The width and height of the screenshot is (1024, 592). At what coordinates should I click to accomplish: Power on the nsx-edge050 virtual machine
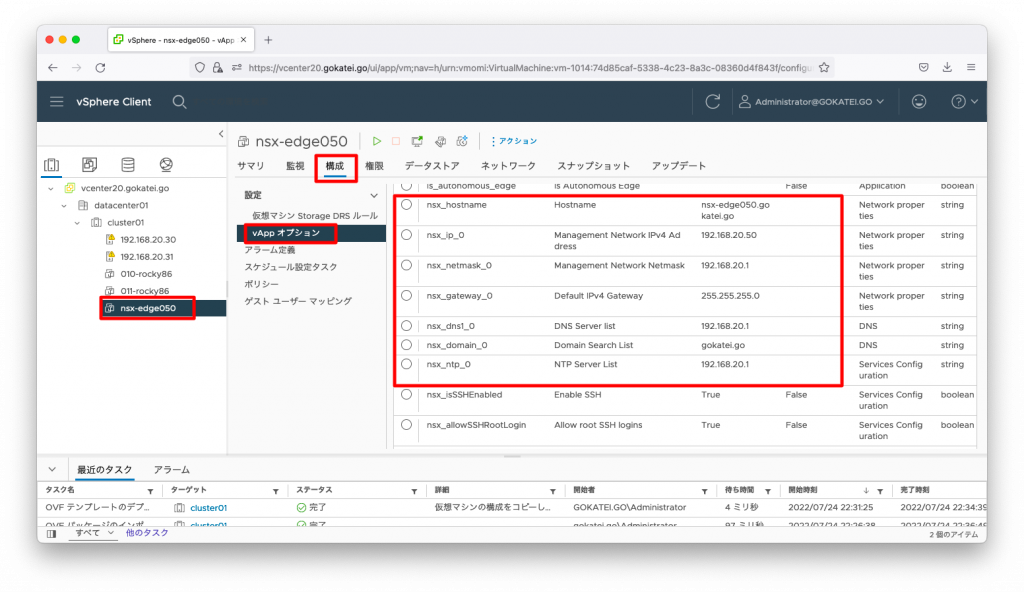377,141
